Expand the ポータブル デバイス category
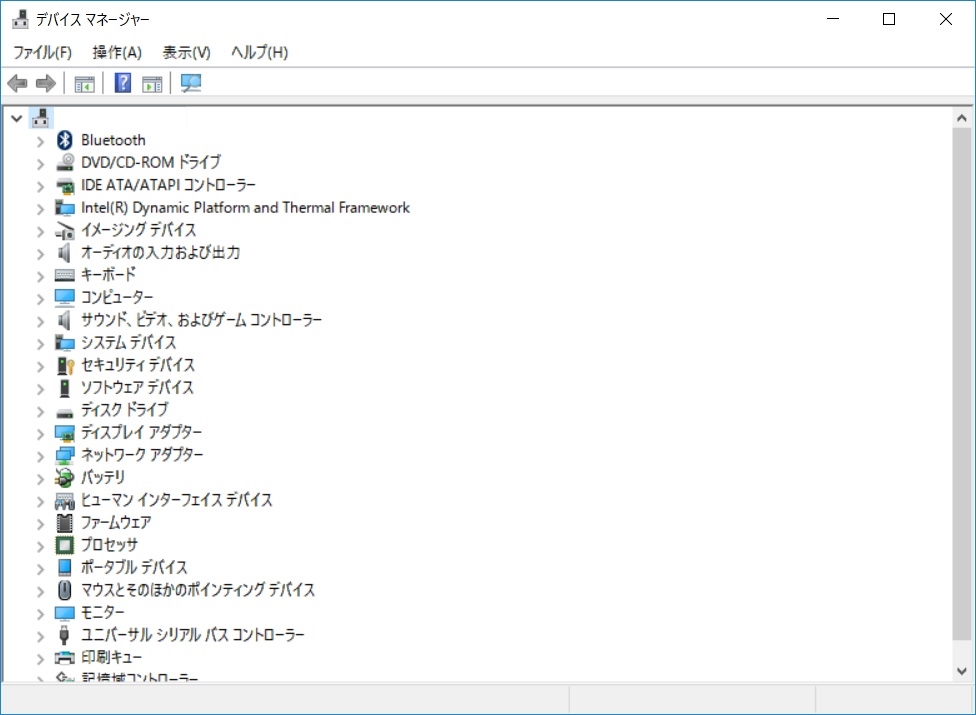Image resolution: width=976 pixels, height=715 pixels. pyautogui.click(x=40, y=569)
